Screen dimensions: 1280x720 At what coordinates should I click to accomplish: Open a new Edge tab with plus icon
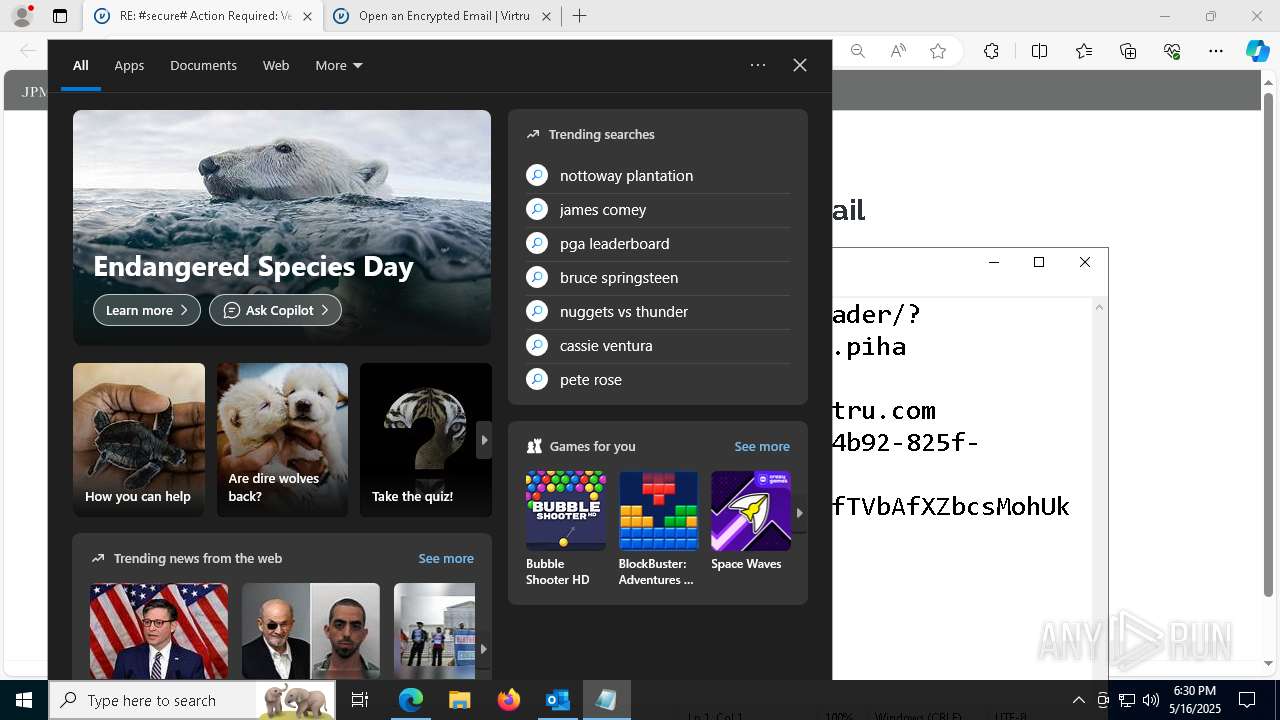580,16
